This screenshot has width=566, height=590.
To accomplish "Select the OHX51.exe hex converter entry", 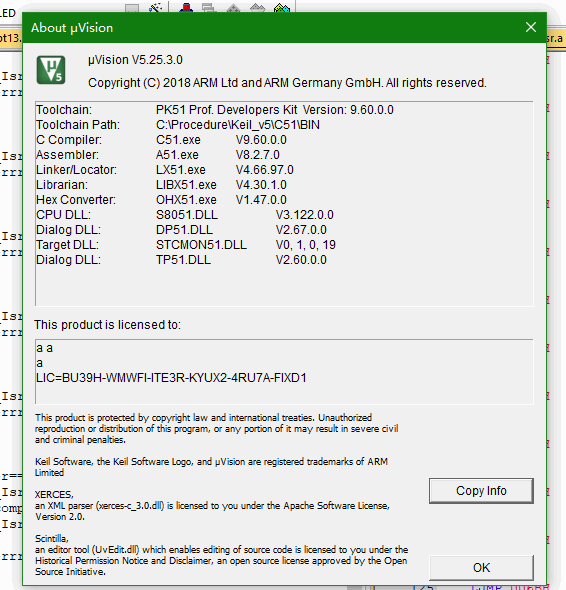I will [x=186, y=200].
